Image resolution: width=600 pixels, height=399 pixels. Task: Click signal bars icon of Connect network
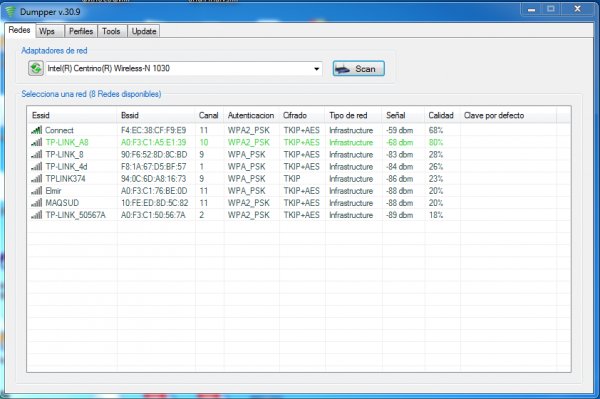pyautogui.click(x=36, y=130)
